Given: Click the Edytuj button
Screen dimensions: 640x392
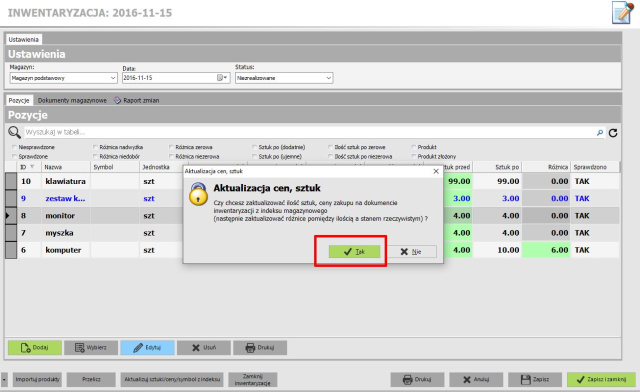Looking at the screenshot, I should point(147,347).
